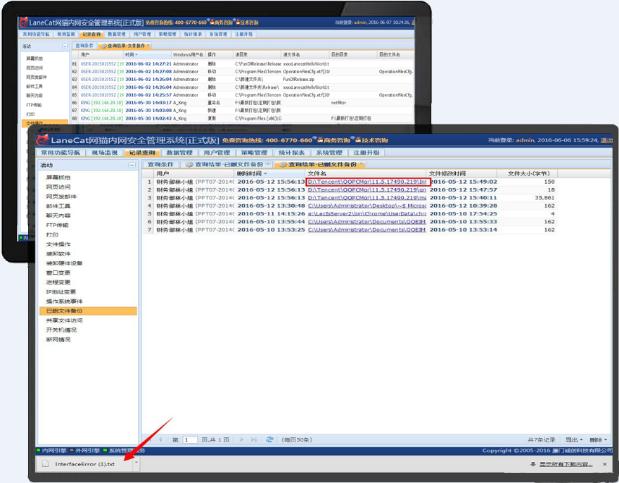
Task: Open the 数据管理 menu tab
Action: click(x=179, y=152)
